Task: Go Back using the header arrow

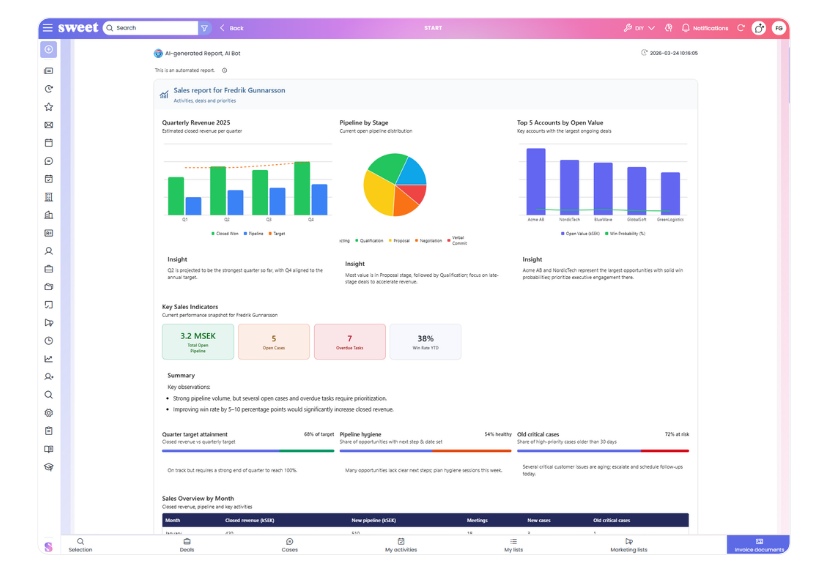Action: [231, 28]
